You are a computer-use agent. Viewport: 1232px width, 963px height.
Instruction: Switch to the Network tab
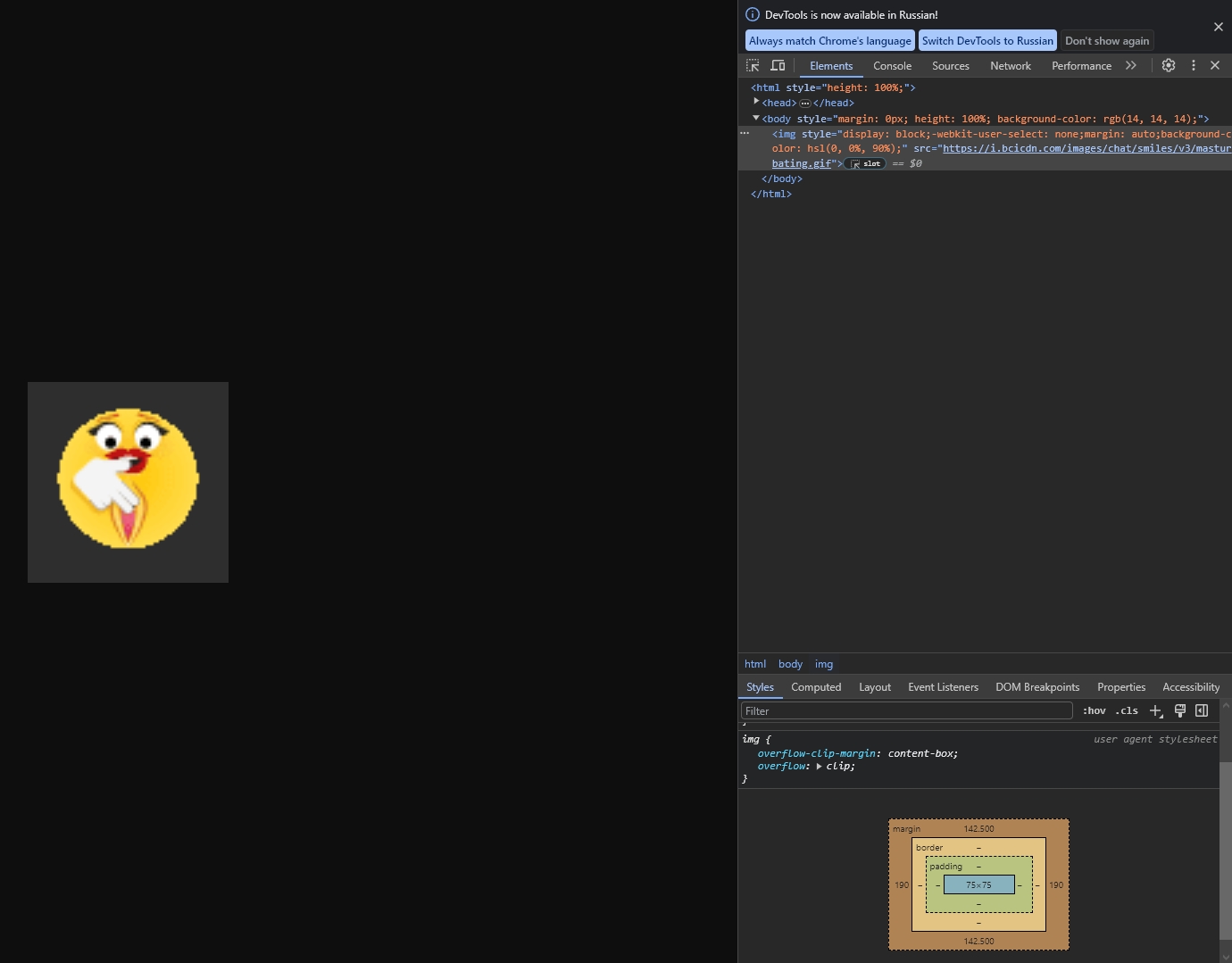1011,66
